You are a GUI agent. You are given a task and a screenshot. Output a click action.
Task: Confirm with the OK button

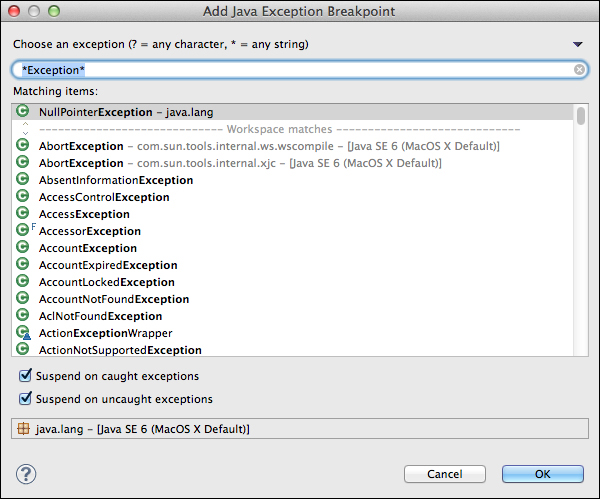(x=542, y=474)
